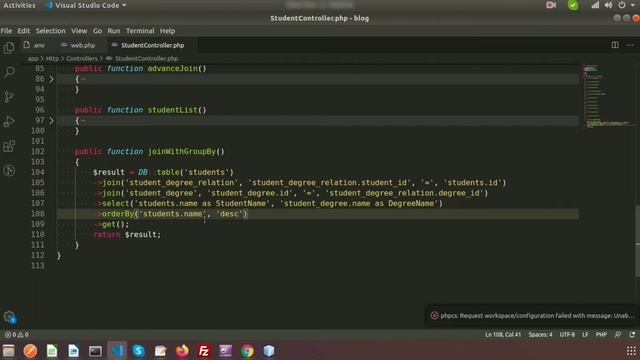The width and height of the screenshot is (640, 360).
Task: Open LibreOffice Writer from the dock
Action: point(73,351)
